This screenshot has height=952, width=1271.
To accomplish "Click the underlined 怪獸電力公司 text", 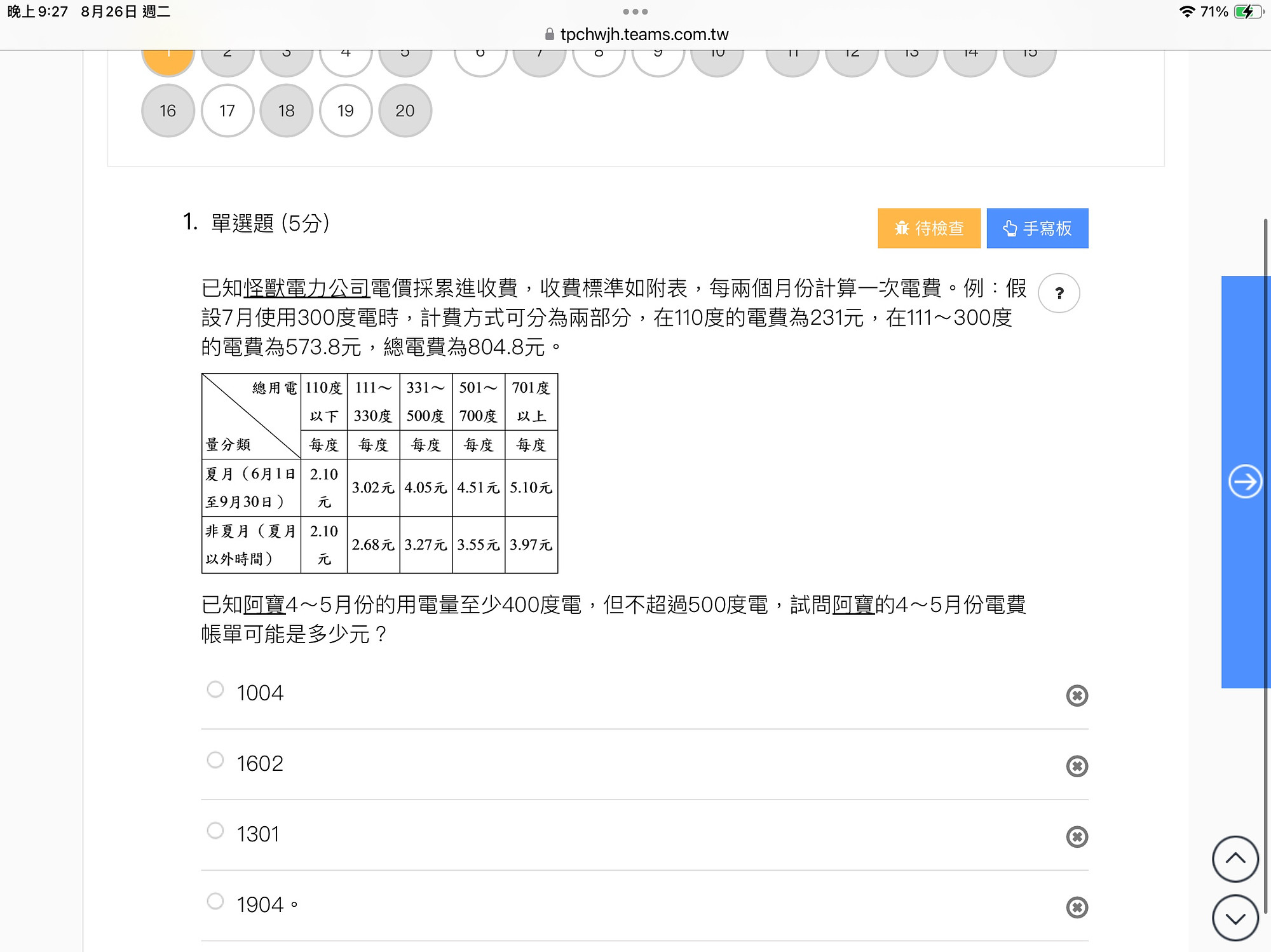I will pyautogui.click(x=306, y=288).
